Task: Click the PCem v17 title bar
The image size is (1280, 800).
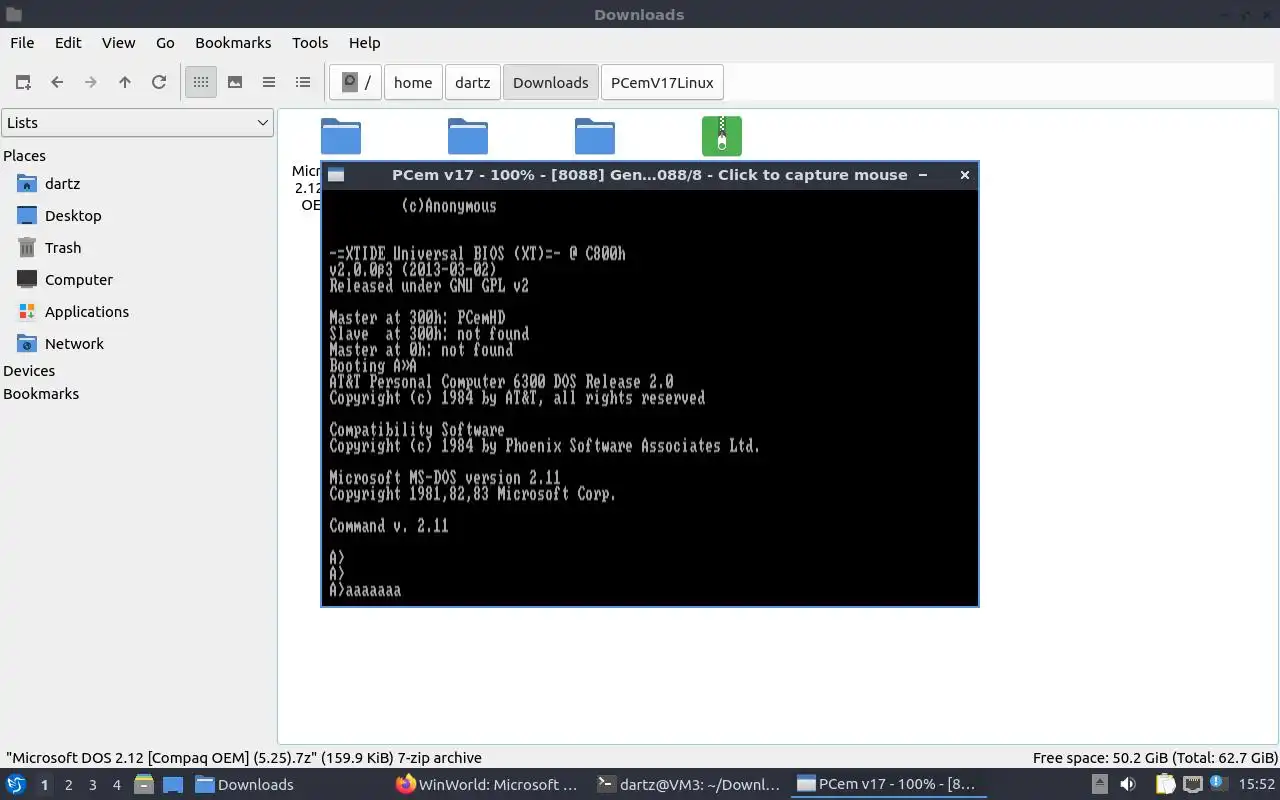Action: point(650,175)
